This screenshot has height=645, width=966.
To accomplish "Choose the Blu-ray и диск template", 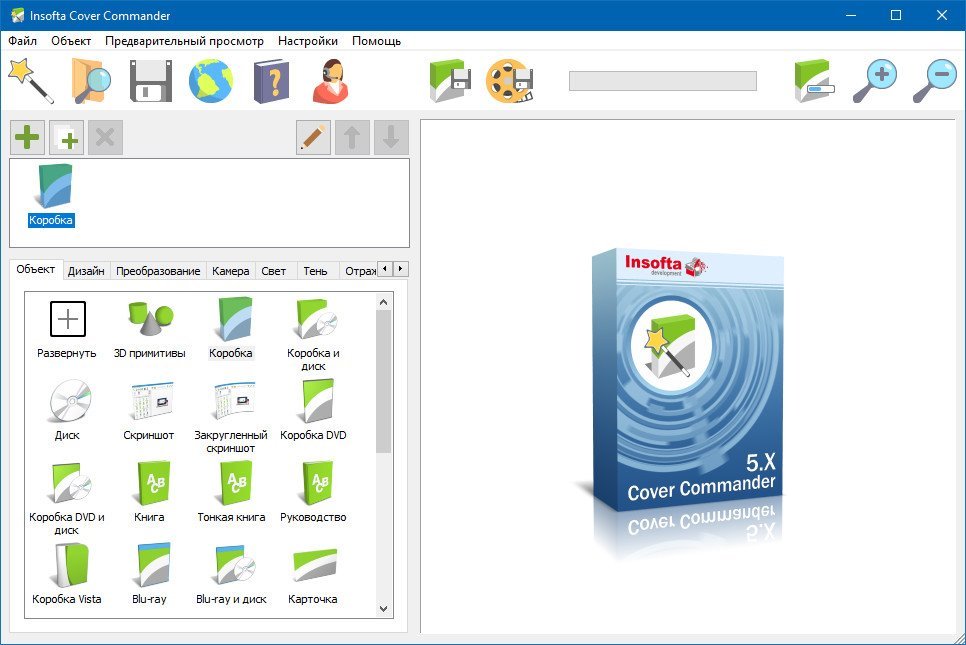I will [231, 574].
